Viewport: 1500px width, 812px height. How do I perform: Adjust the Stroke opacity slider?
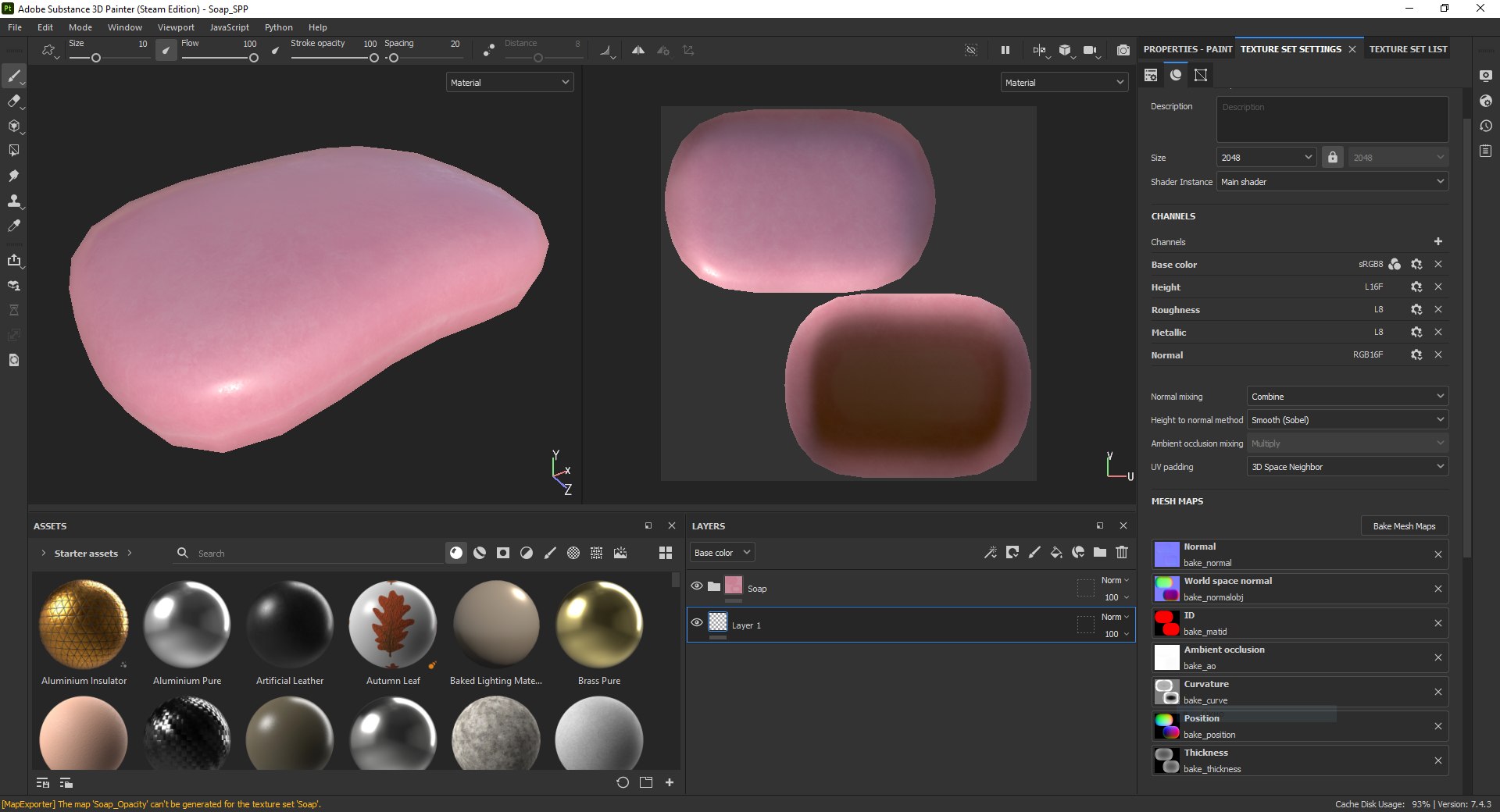(334, 58)
